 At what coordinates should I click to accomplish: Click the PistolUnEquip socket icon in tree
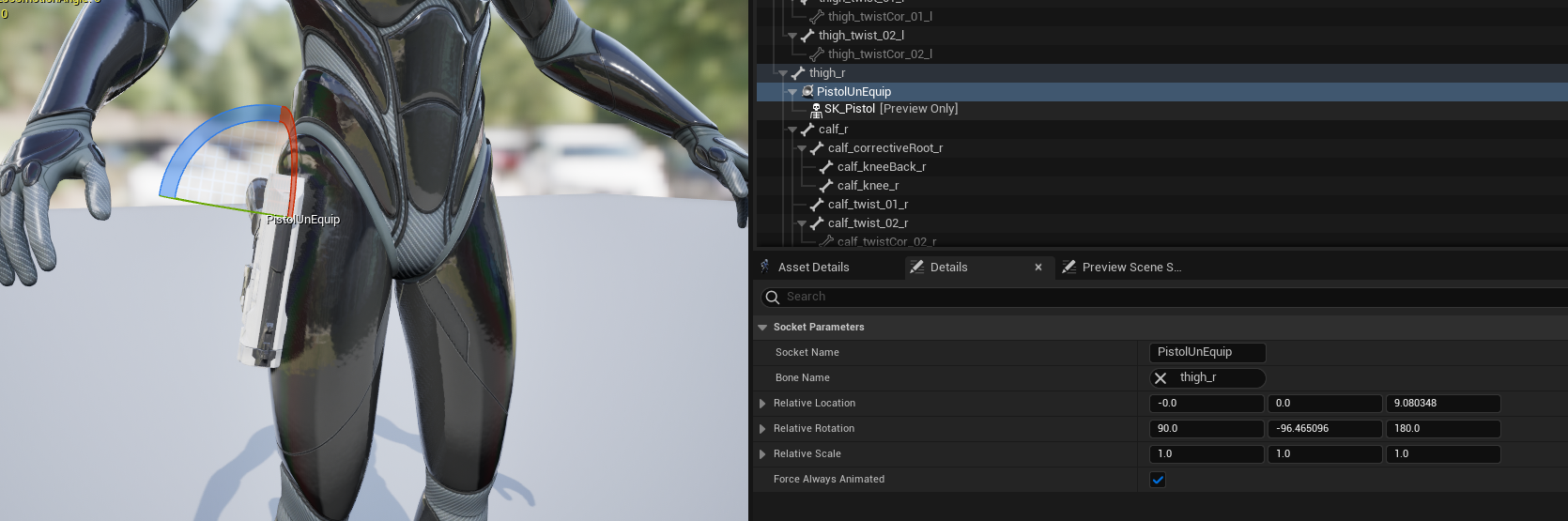click(807, 91)
